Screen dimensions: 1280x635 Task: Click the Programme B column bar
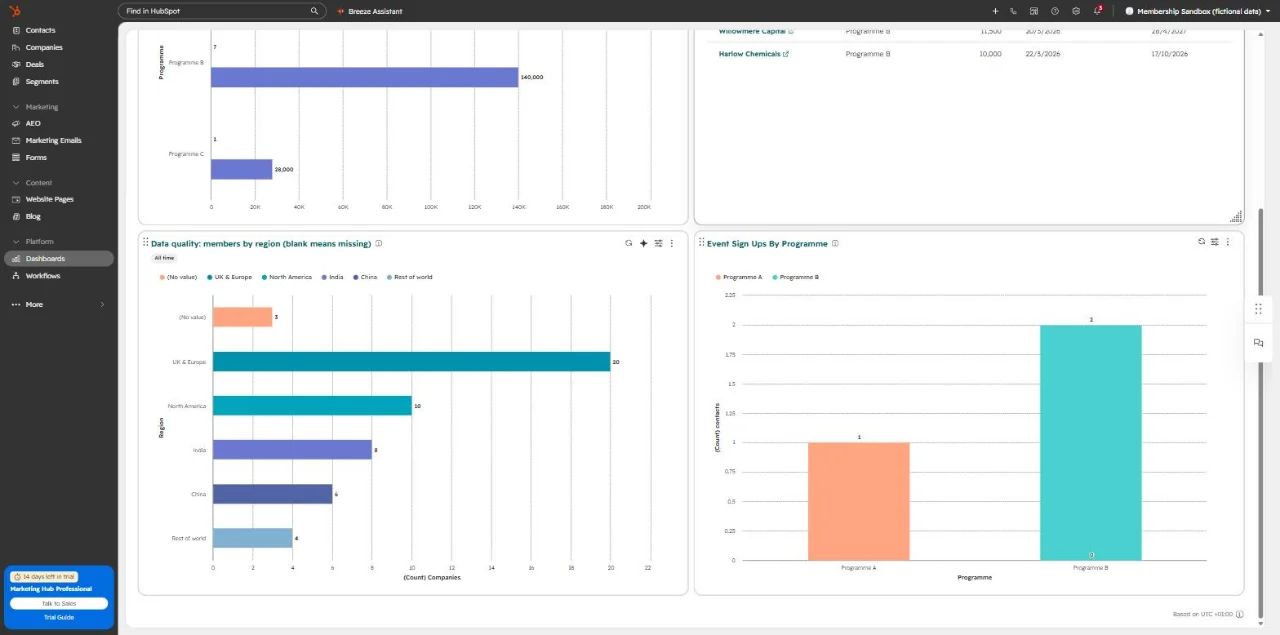pyautogui.click(x=1090, y=442)
